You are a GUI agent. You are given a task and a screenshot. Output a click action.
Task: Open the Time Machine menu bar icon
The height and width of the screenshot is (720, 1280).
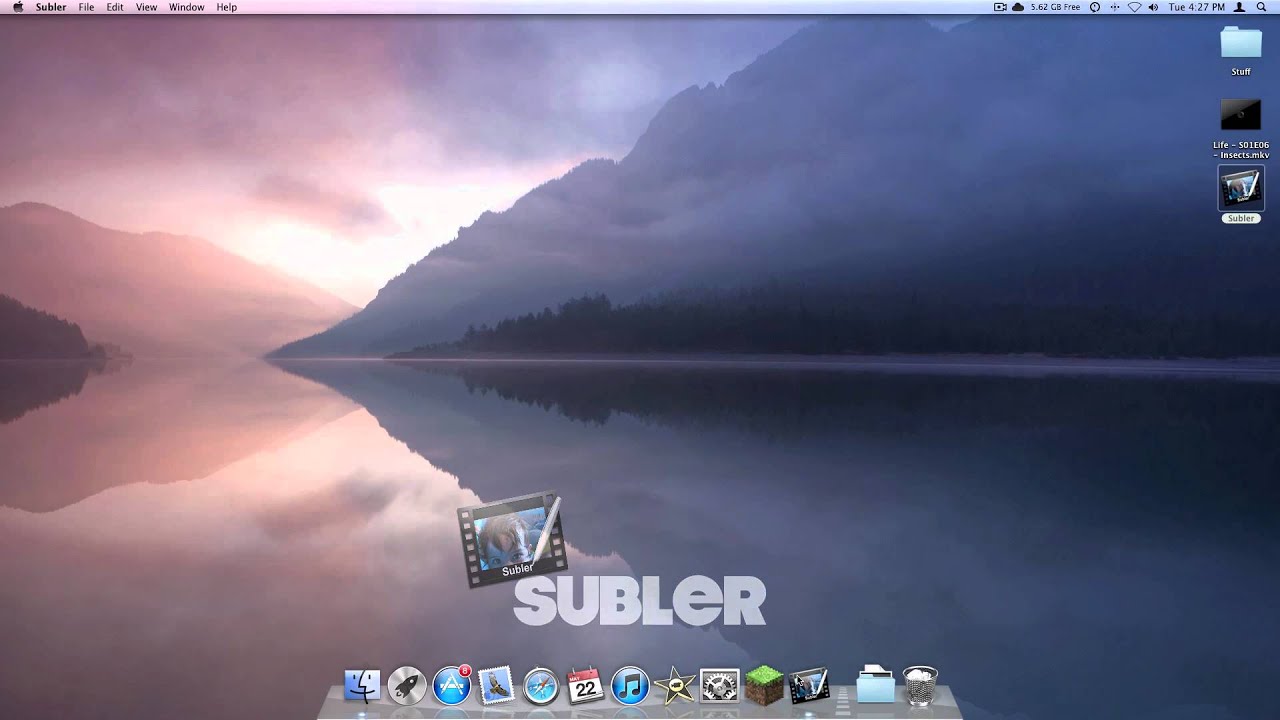tap(1094, 7)
